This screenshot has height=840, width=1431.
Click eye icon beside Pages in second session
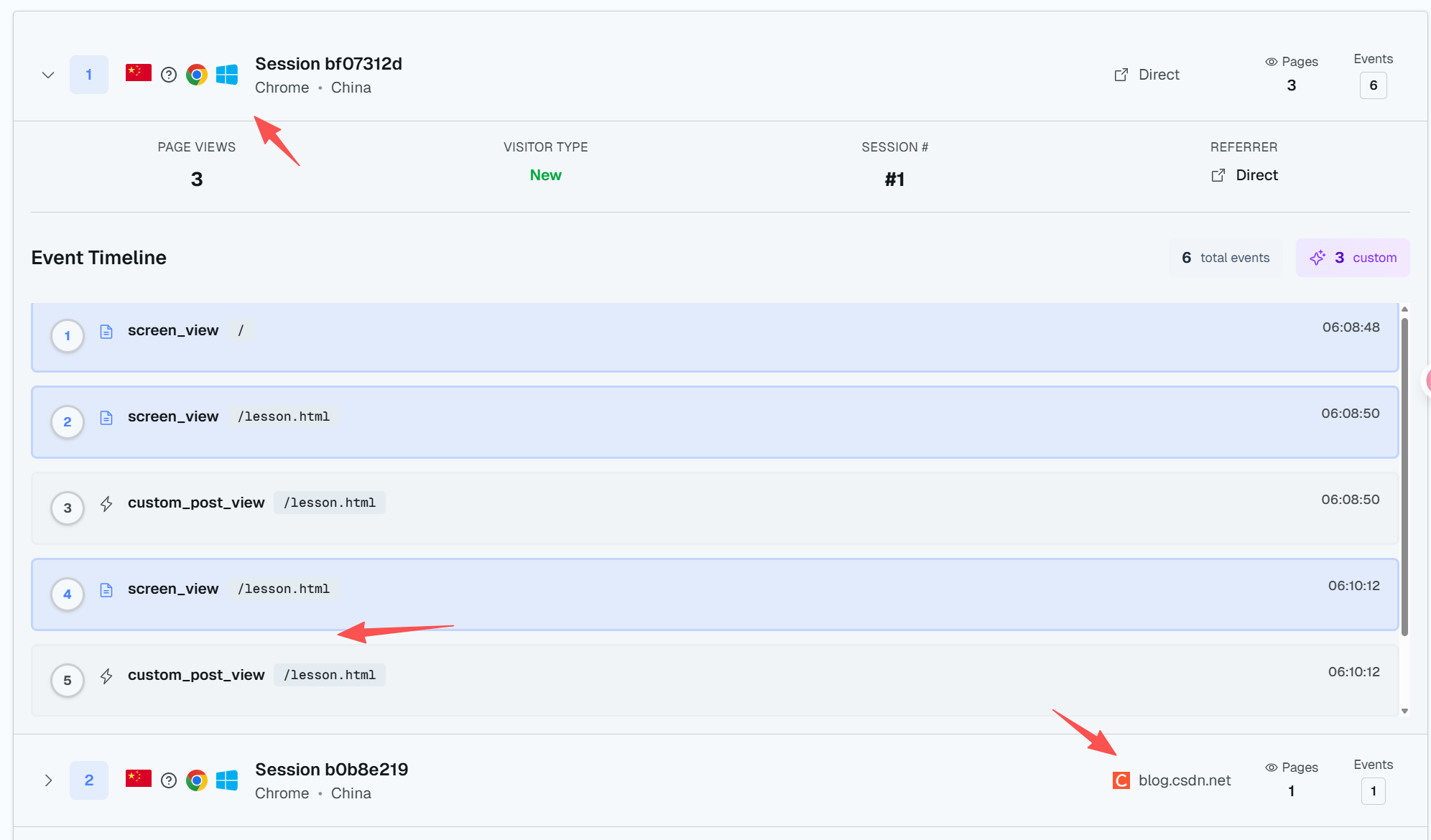point(1271,767)
